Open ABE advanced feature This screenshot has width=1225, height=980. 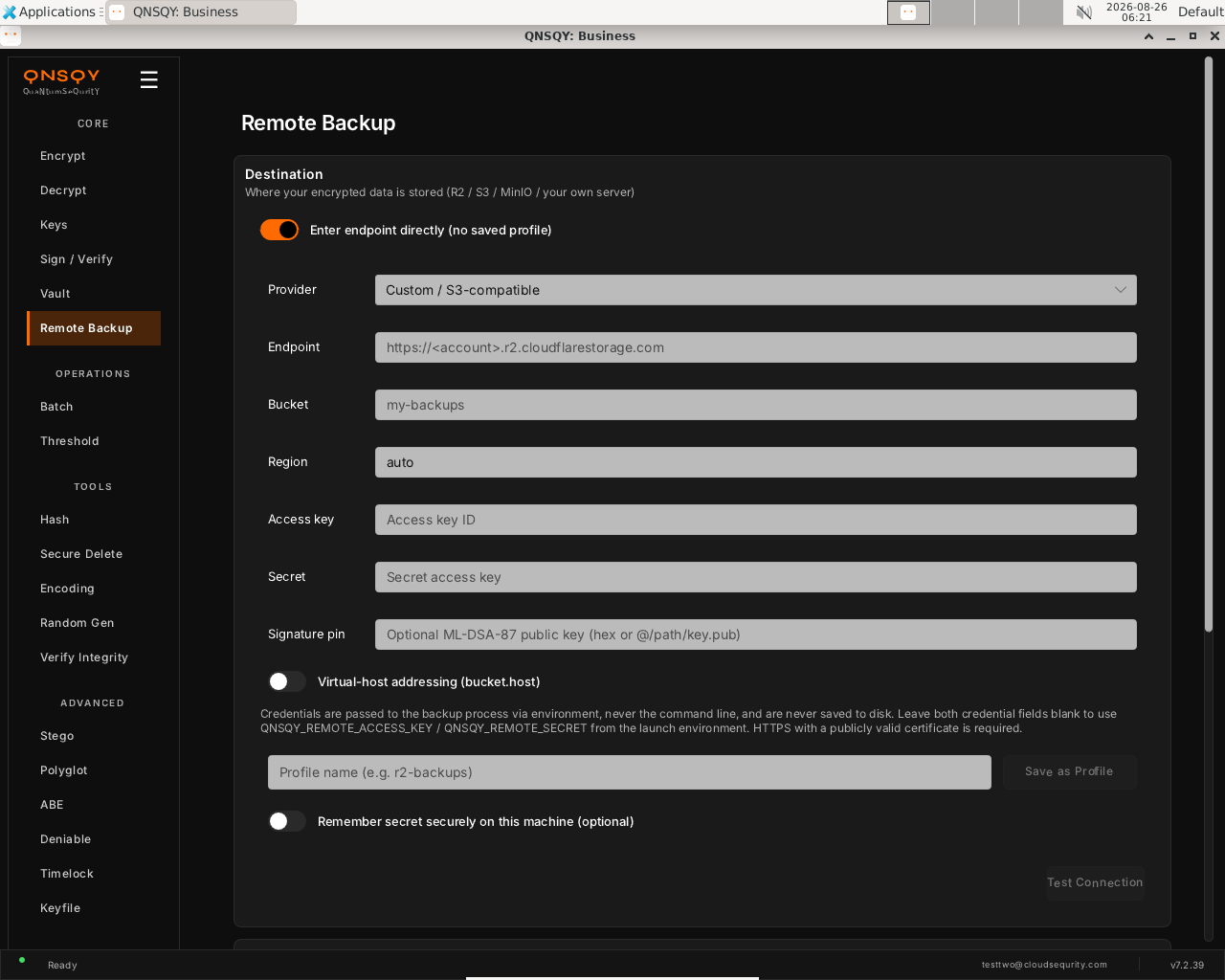(x=94, y=805)
